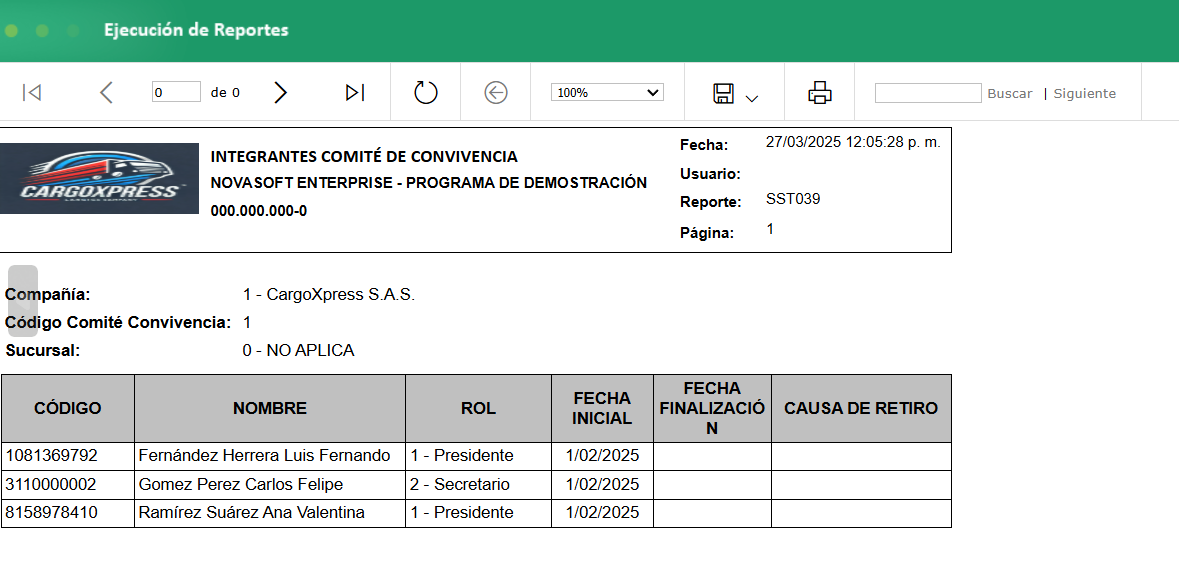Activate the Buscar search link
Screen dimensions: 1179x585
click(x=1010, y=92)
